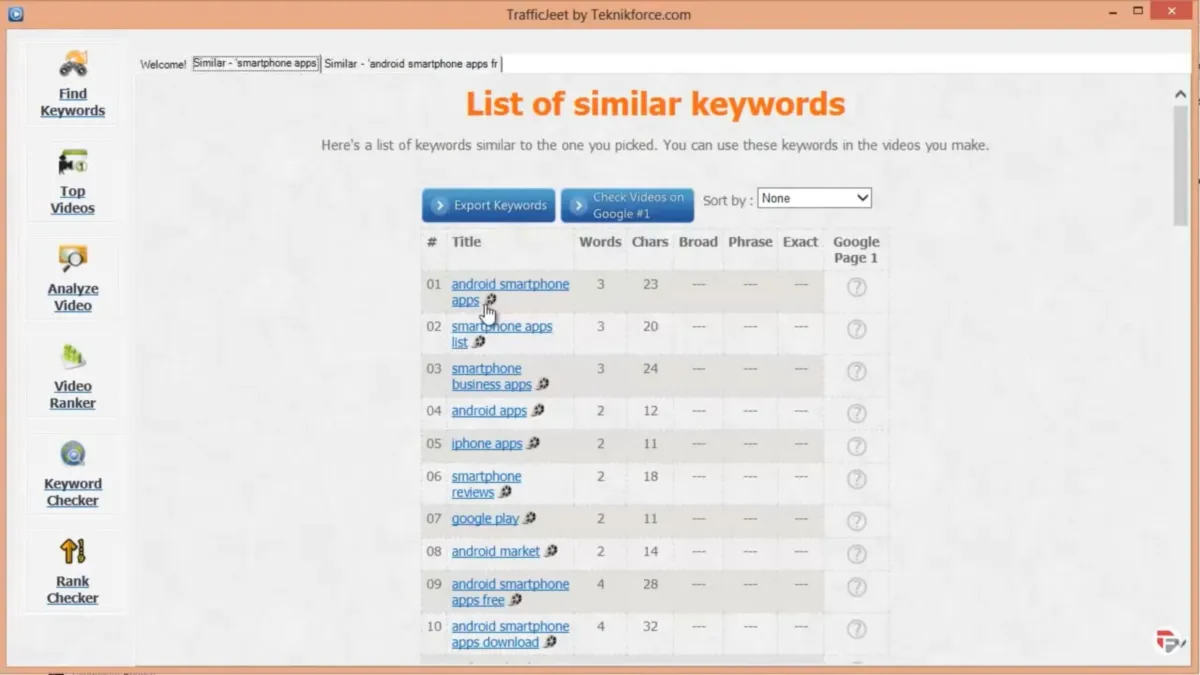
Task: Click the question mark icon for iphone apps row
Action: pyautogui.click(x=856, y=447)
